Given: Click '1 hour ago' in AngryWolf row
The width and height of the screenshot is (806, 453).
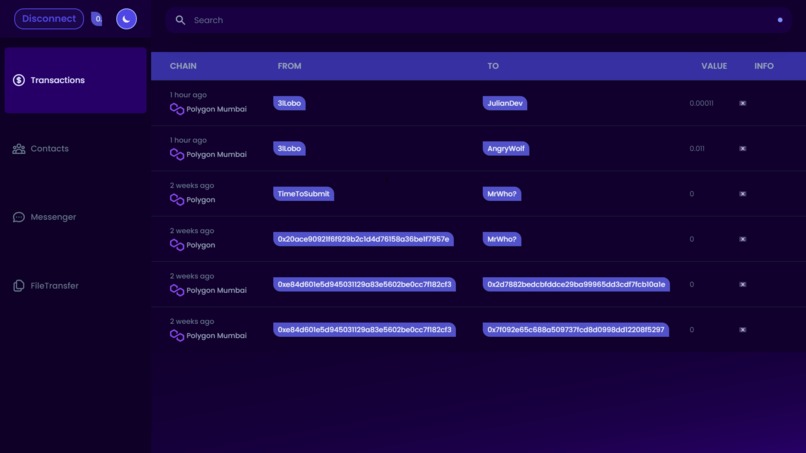Looking at the screenshot, I should [x=188, y=140].
